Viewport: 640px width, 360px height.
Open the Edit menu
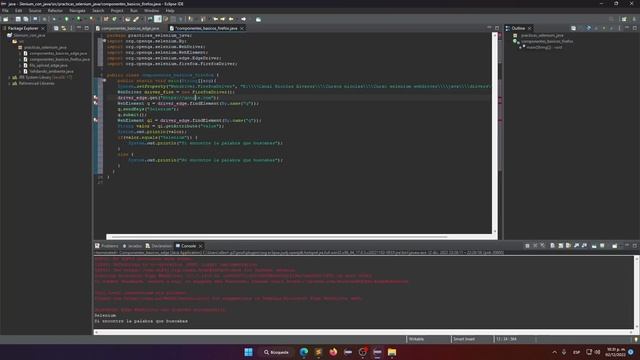click(18, 11)
